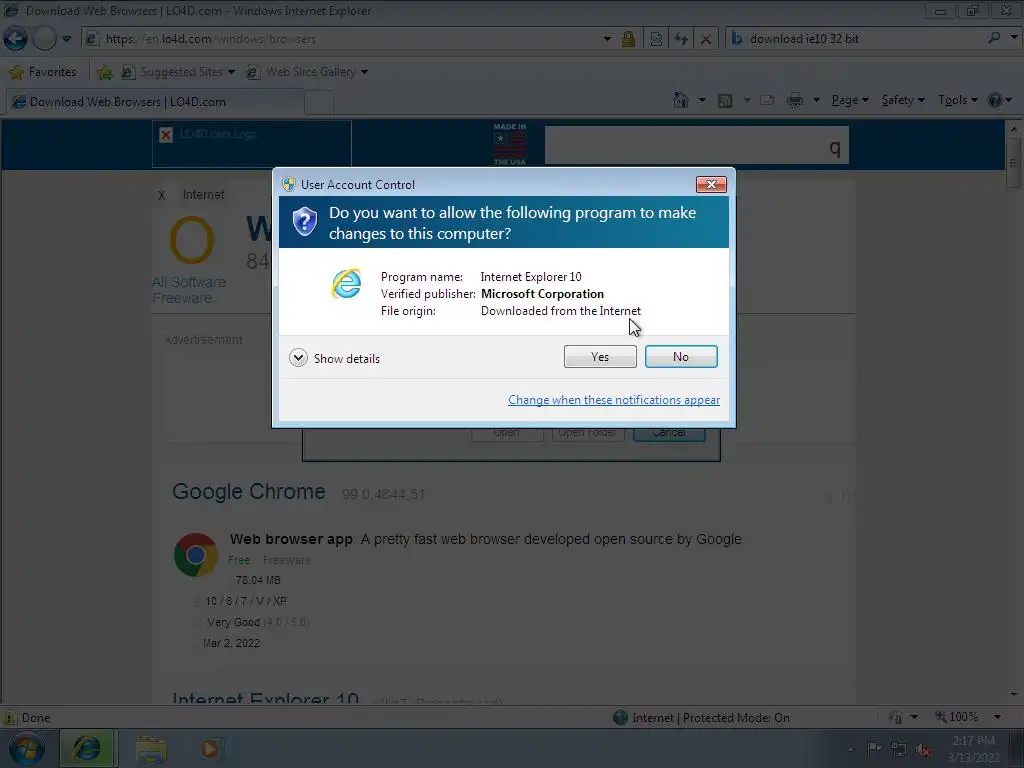Click taskbar clock 2:17 PM
This screenshot has width=1024, height=768.
coord(973,741)
